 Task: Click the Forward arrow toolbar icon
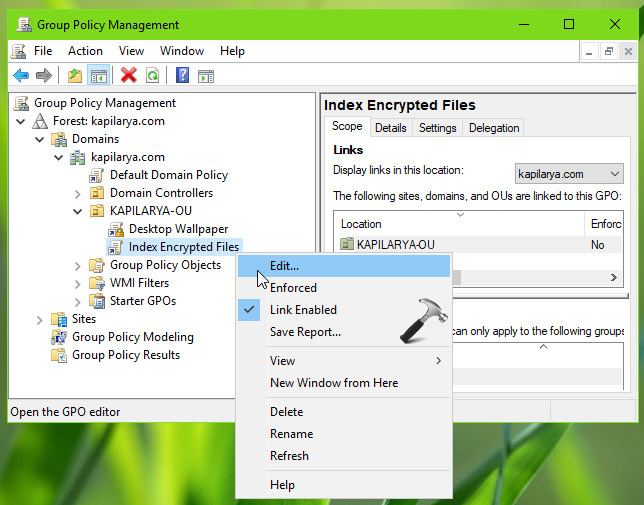[44, 76]
